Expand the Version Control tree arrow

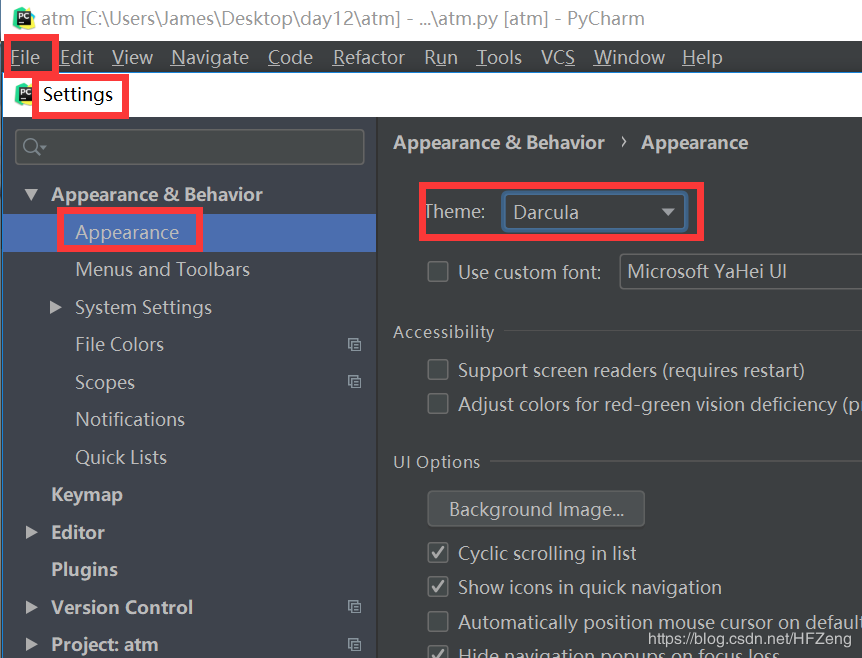click(31, 607)
